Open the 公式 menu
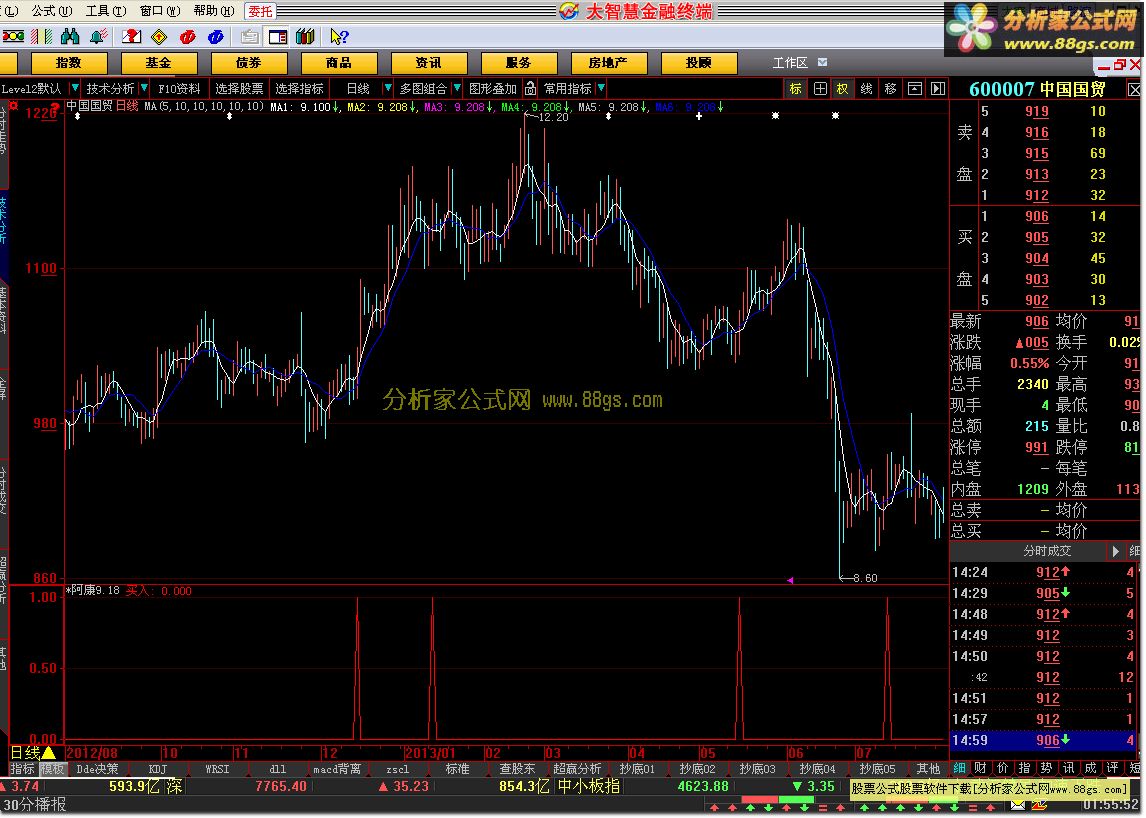Image resolution: width=1146 pixels, height=818 pixels. coord(51,11)
